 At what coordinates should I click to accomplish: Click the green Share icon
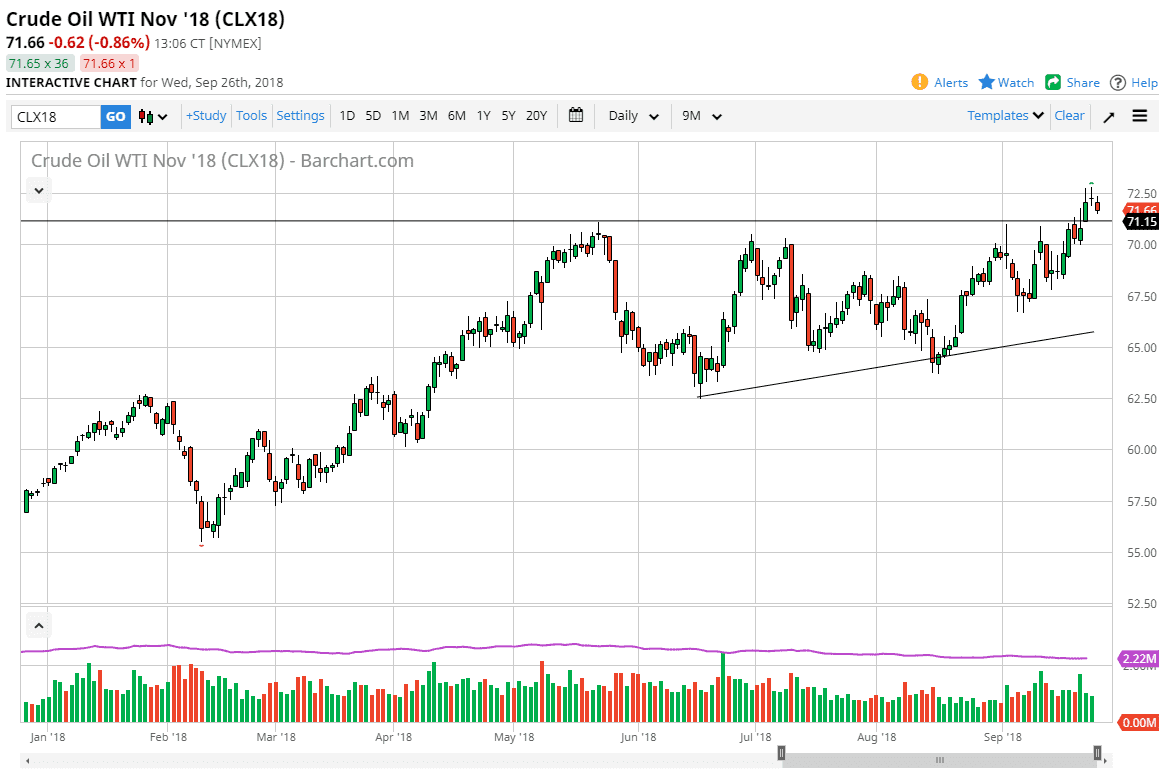pyautogui.click(x=1053, y=83)
